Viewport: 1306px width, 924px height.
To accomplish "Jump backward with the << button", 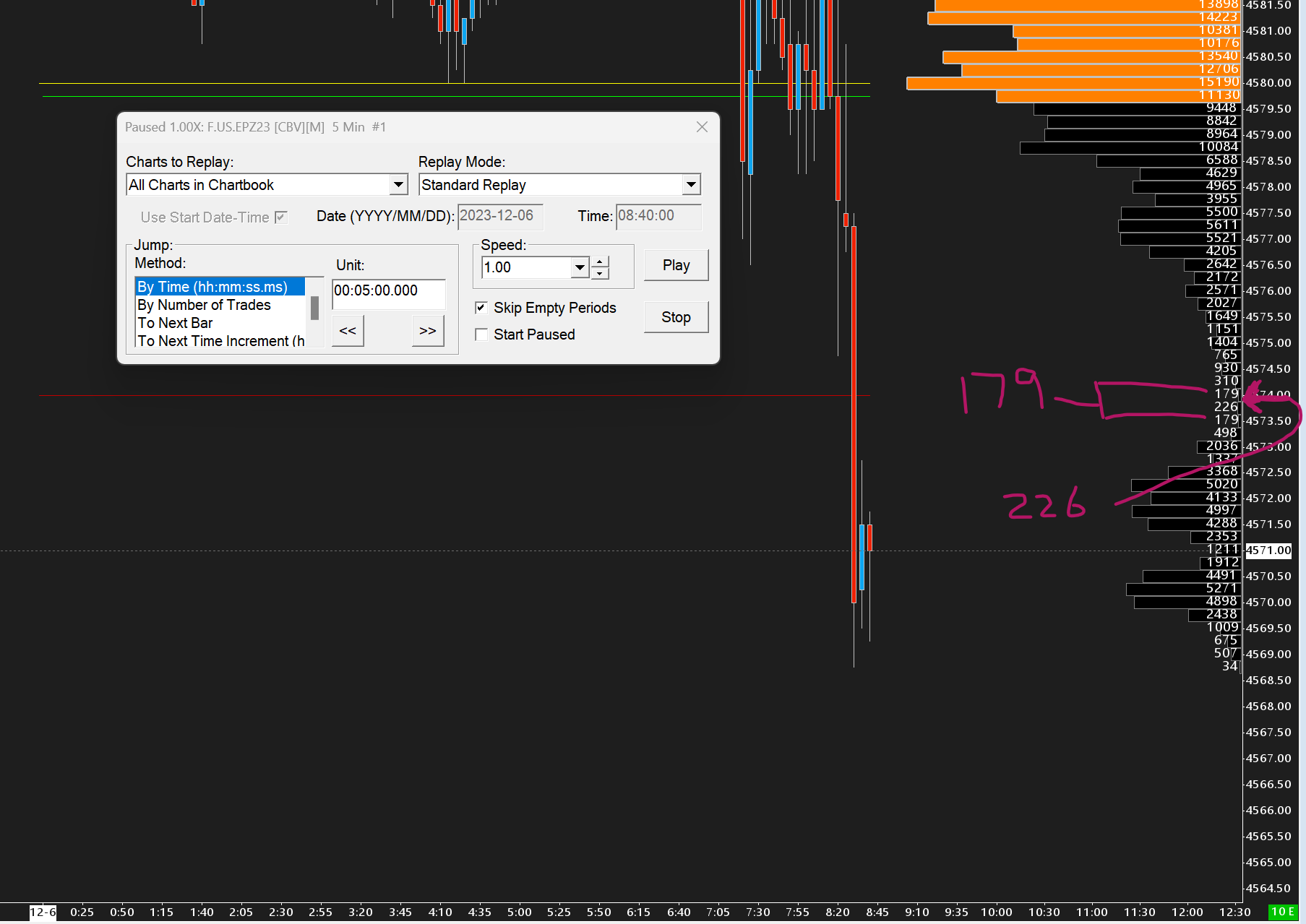I will tap(348, 331).
